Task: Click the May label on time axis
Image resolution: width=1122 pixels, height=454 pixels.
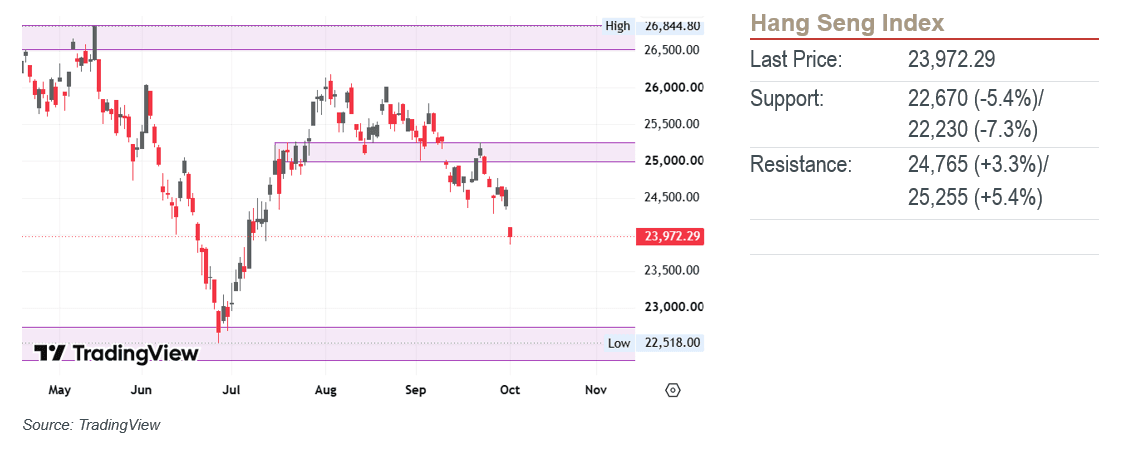Action: pos(59,390)
